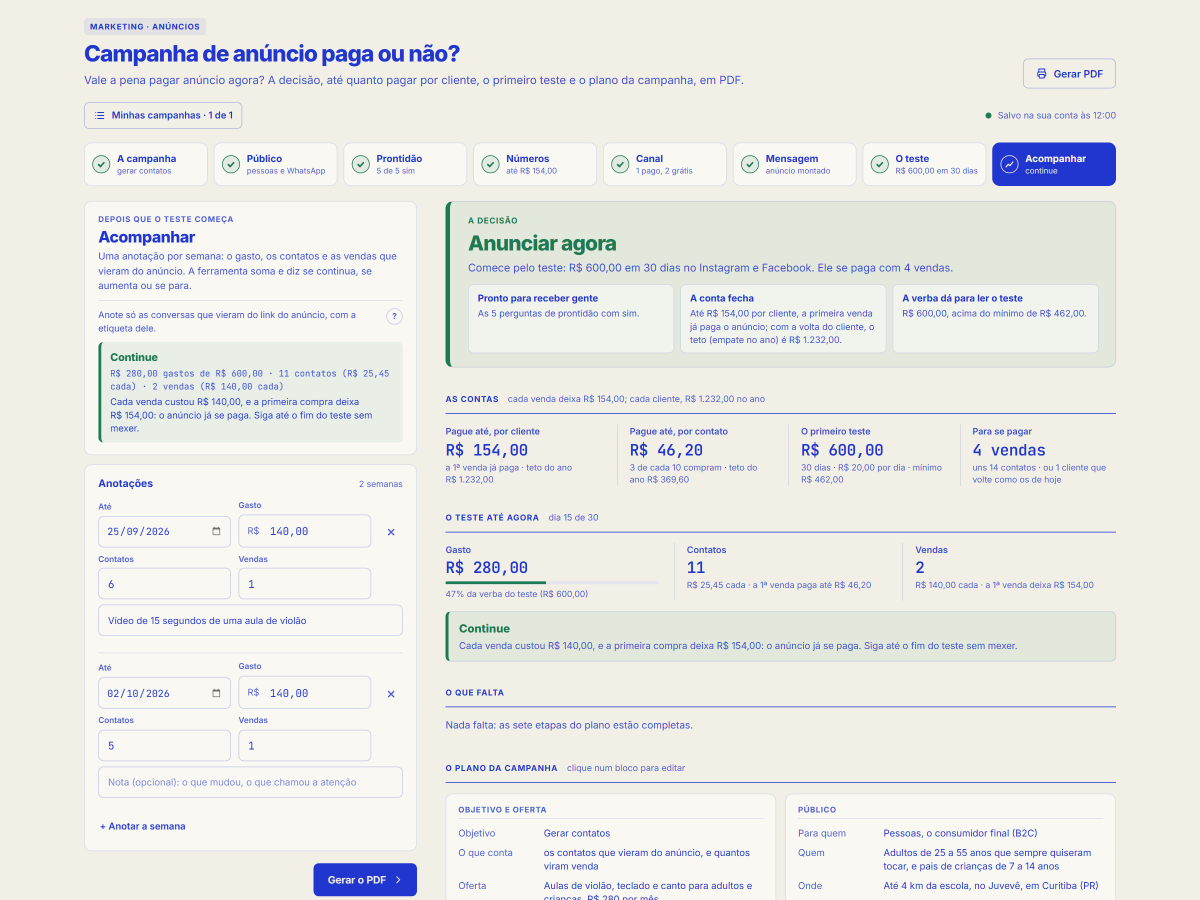Click the blue Gerar o PDF button

pos(365,880)
